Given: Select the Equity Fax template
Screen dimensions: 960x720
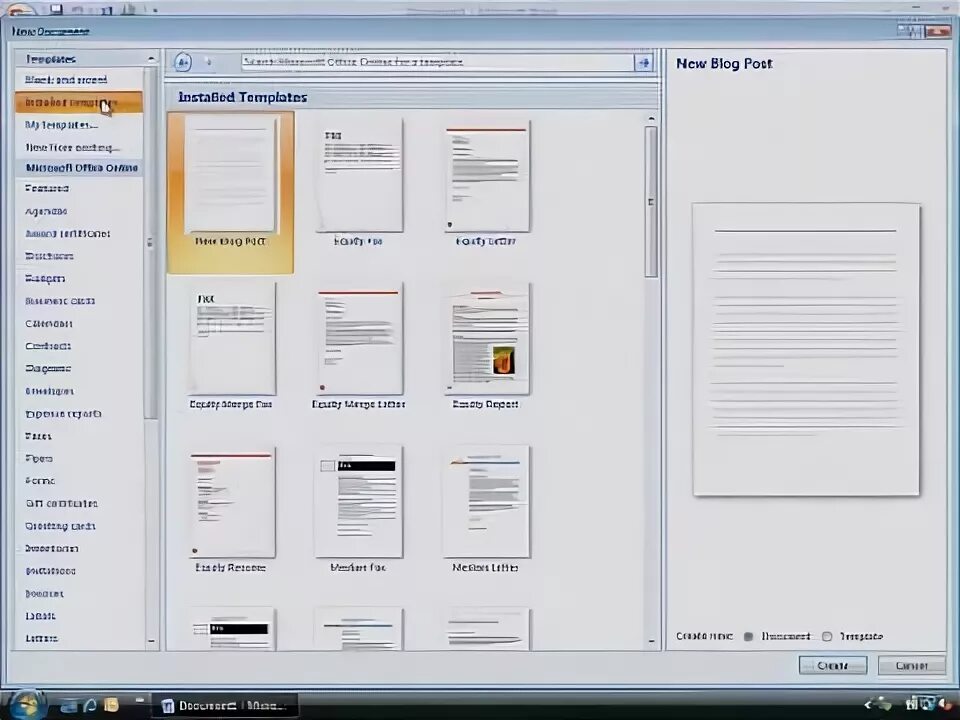Looking at the screenshot, I should click(x=359, y=182).
